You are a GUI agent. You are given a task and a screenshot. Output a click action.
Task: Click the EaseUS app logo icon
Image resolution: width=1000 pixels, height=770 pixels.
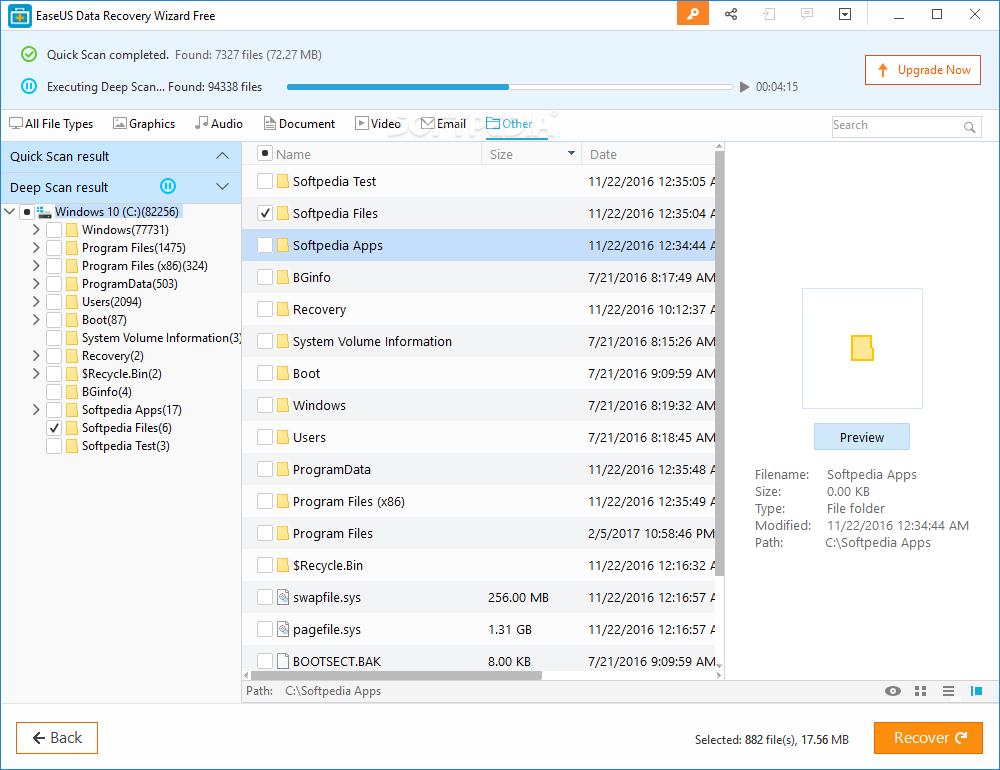[x=20, y=16]
